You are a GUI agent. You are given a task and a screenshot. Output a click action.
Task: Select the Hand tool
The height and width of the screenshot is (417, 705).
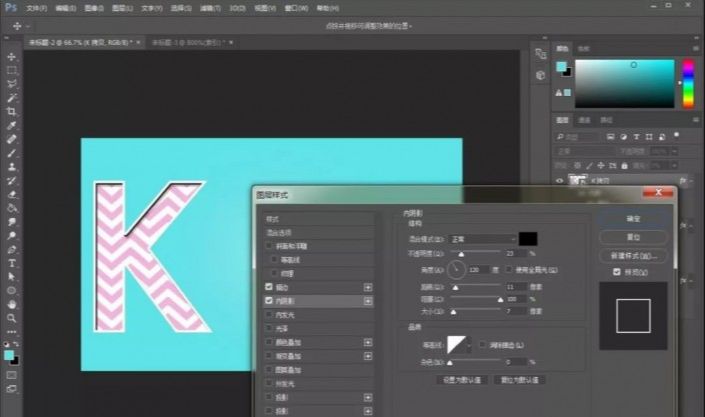pos(12,305)
